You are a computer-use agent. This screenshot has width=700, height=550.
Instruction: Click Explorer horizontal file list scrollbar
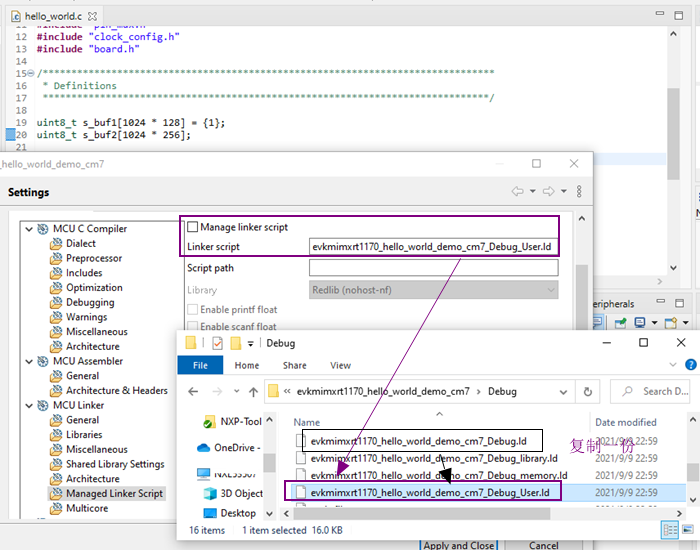click(422, 514)
